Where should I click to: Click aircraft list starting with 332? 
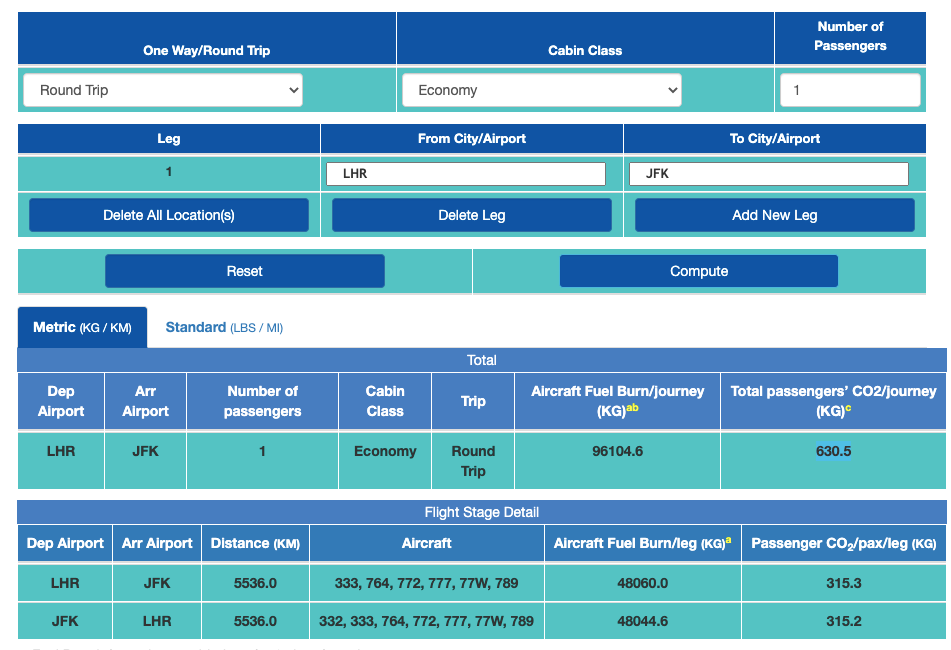coord(426,621)
